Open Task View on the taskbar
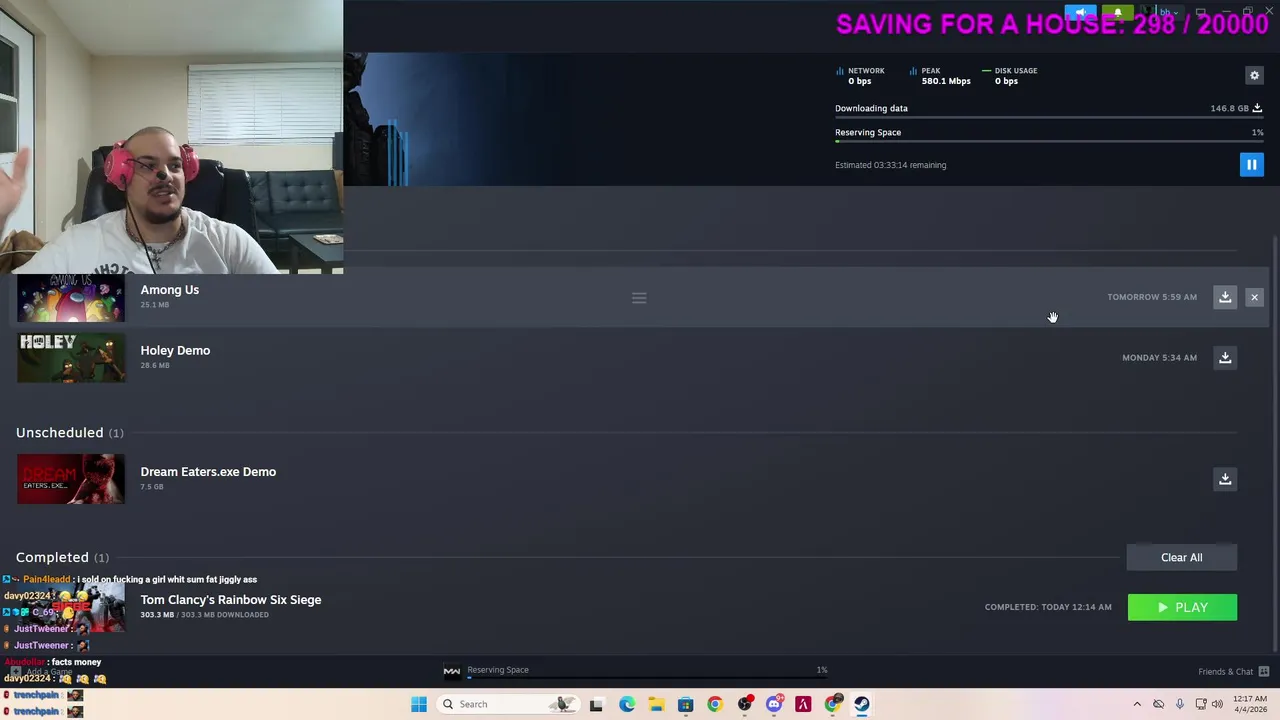 [x=596, y=704]
